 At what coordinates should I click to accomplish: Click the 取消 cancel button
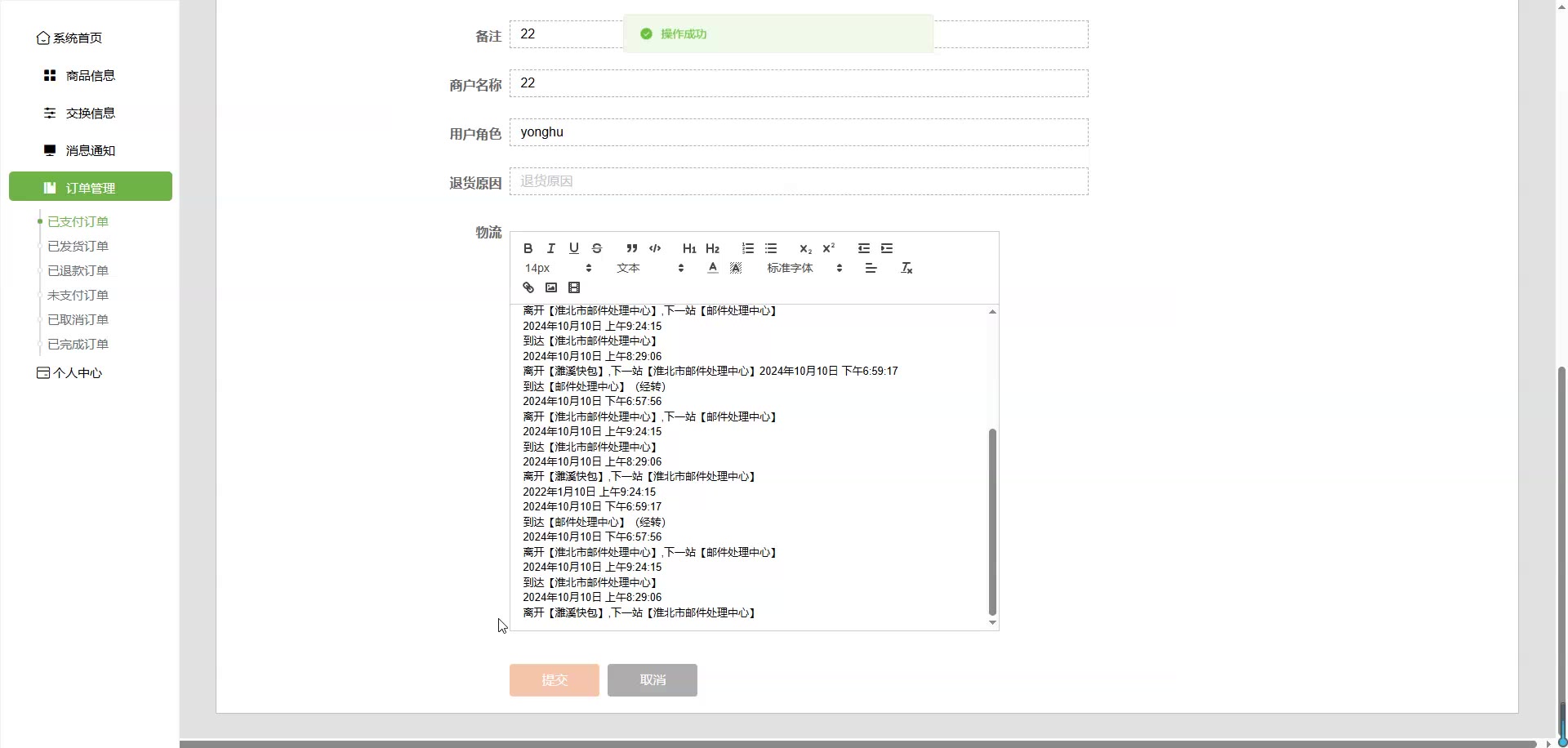653,680
